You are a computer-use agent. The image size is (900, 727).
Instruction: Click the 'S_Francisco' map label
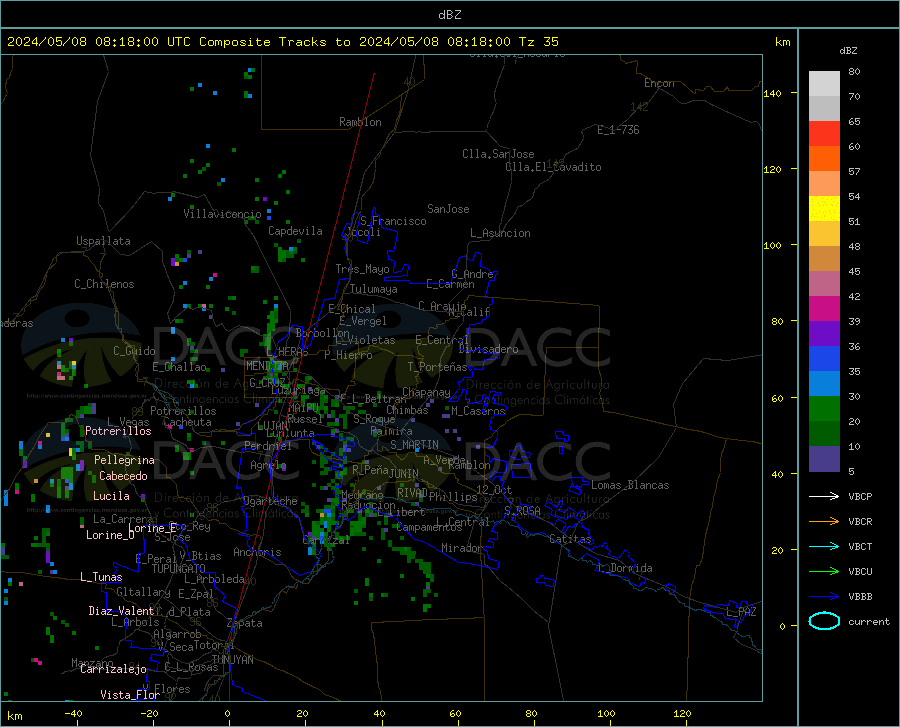tap(393, 221)
